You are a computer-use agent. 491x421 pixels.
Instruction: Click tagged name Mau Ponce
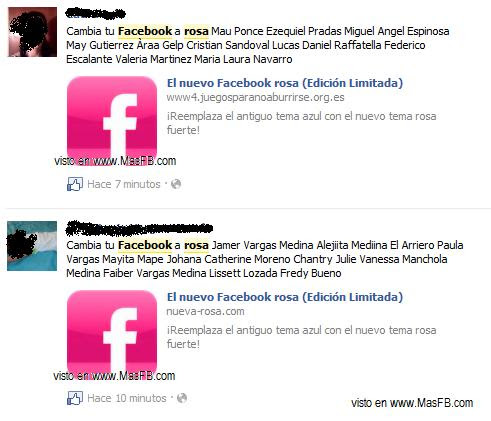click(x=237, y=31)
